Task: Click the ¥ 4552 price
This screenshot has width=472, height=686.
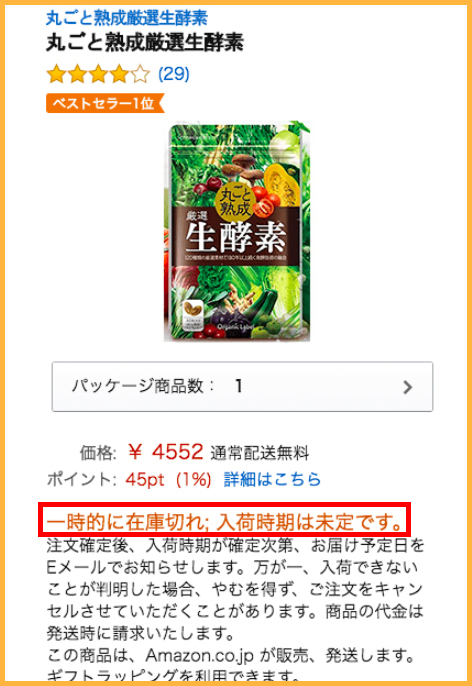Action: (x=166, y=452)
